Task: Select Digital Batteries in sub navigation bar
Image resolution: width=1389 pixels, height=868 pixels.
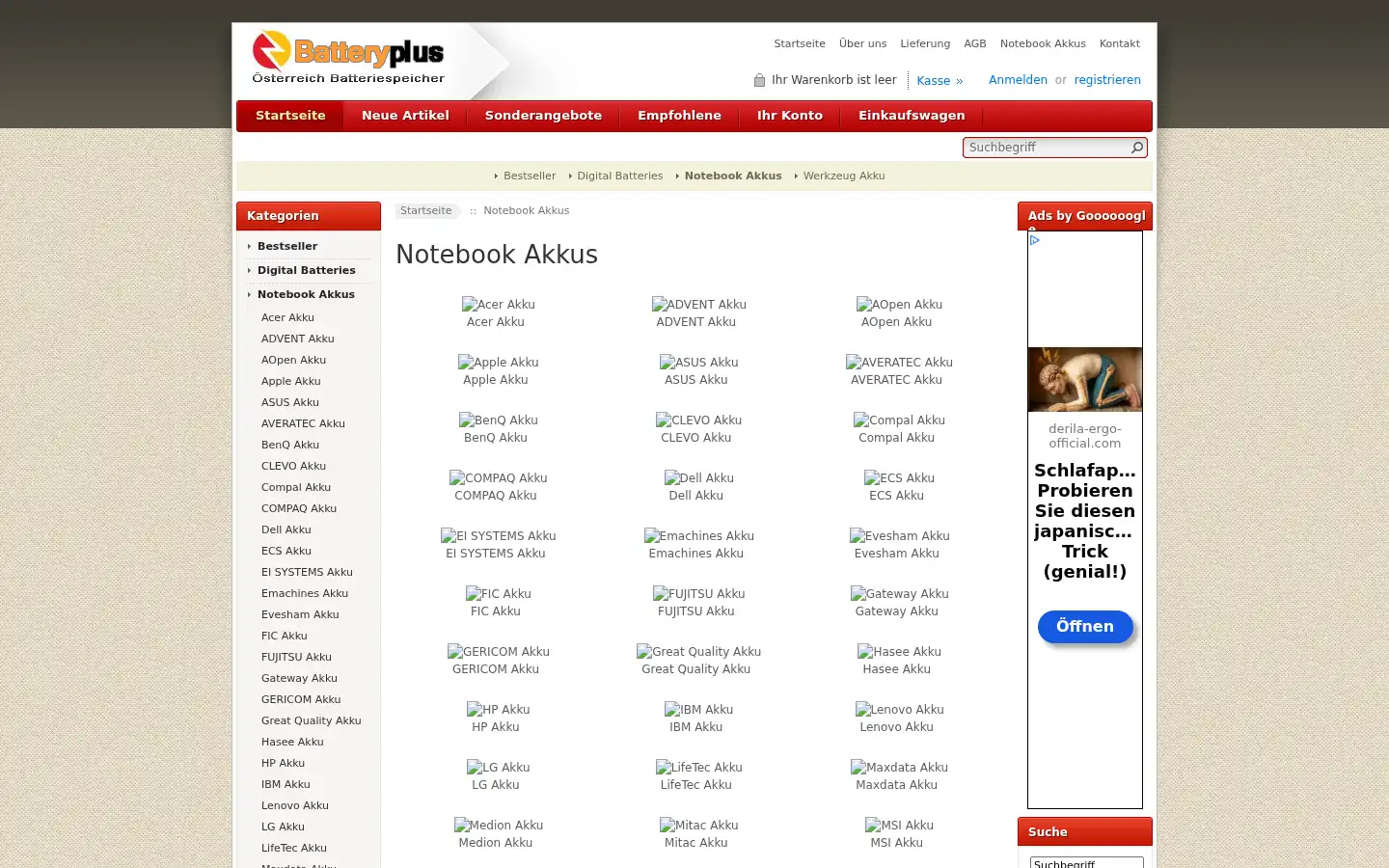Action: (620, 176)
